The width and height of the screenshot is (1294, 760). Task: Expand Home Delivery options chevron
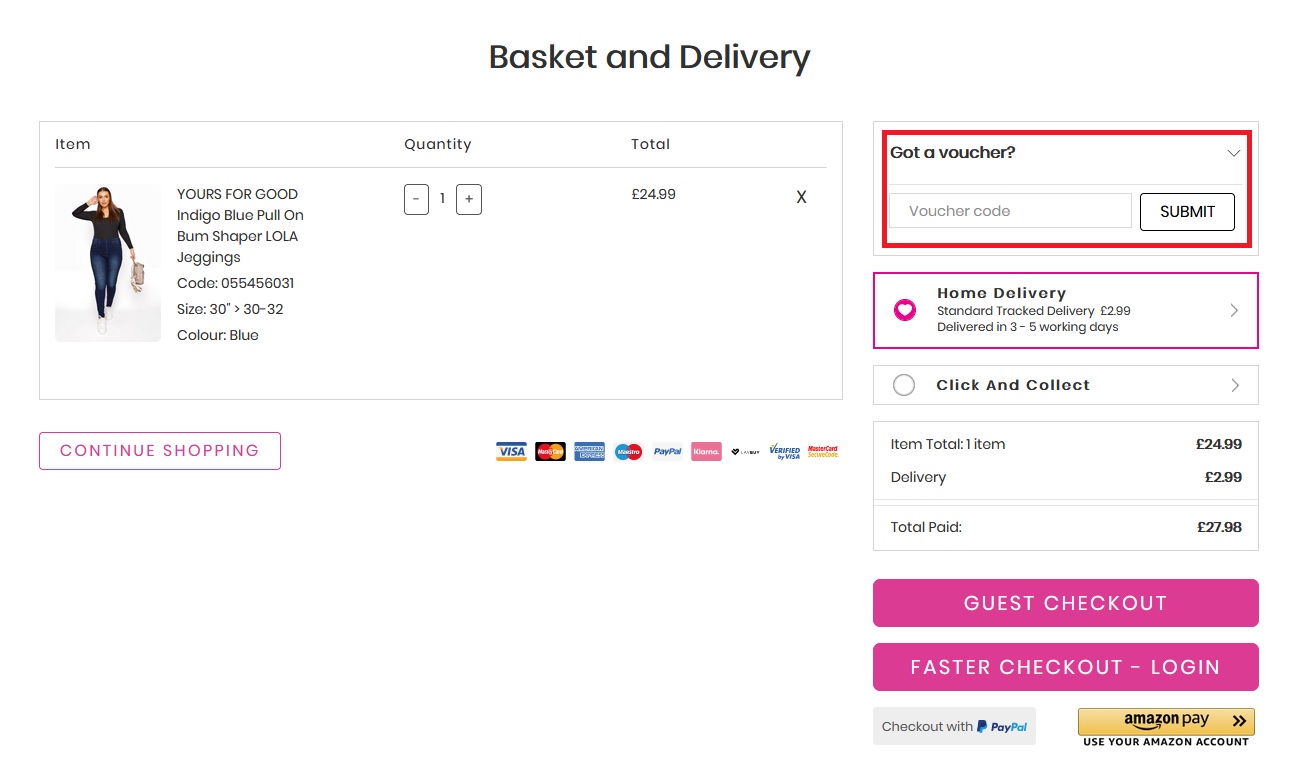point(1234,310)
